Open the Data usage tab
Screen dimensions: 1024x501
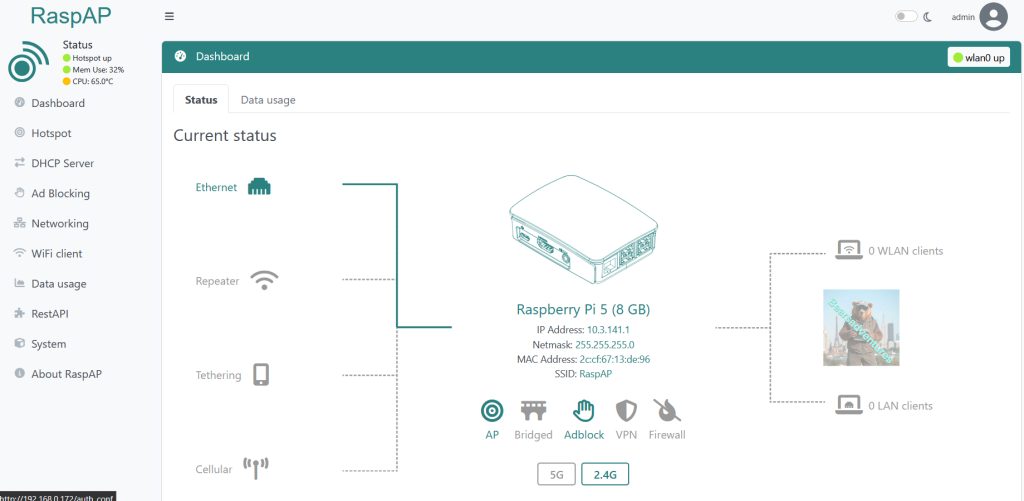click(268, 100)
